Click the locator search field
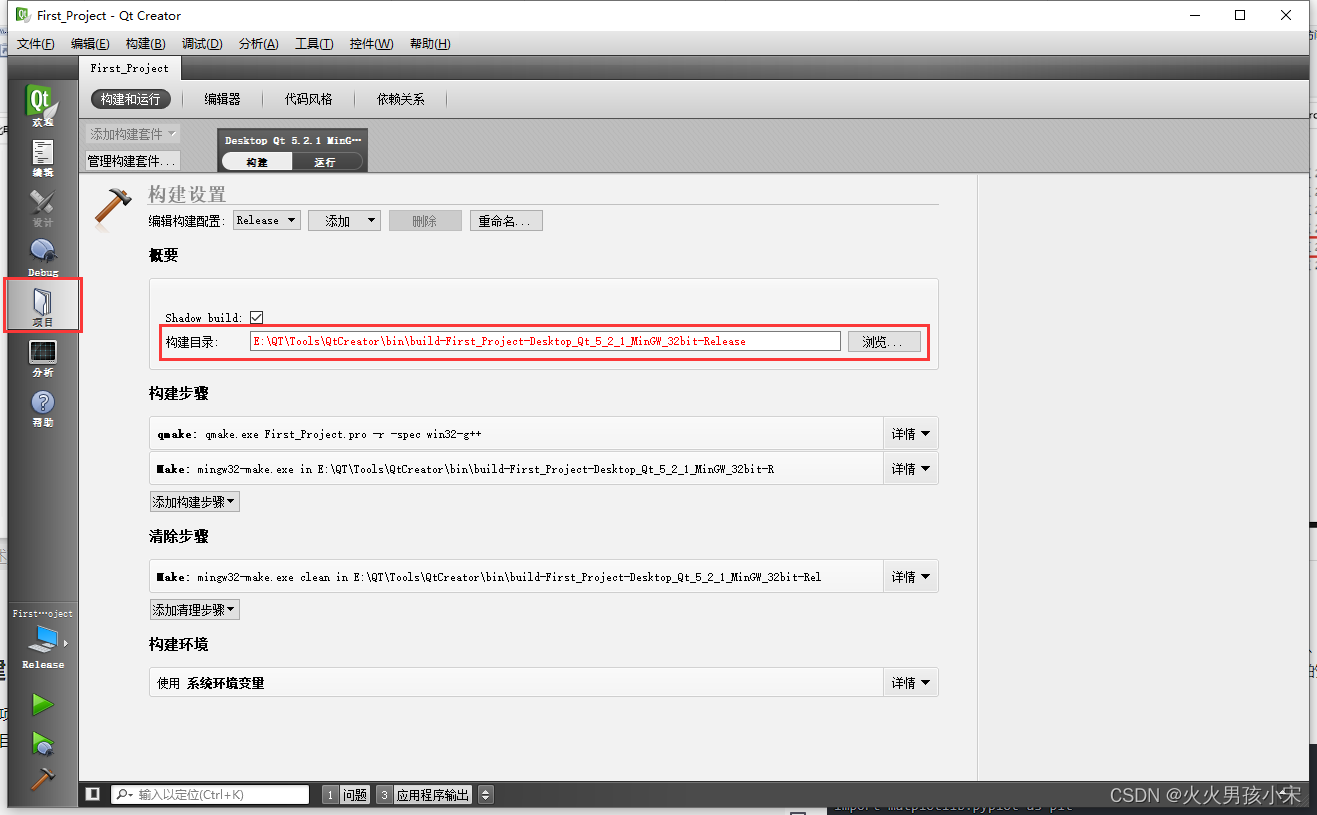The height and width of the screenshot is (815, 1317). (210, 794)
